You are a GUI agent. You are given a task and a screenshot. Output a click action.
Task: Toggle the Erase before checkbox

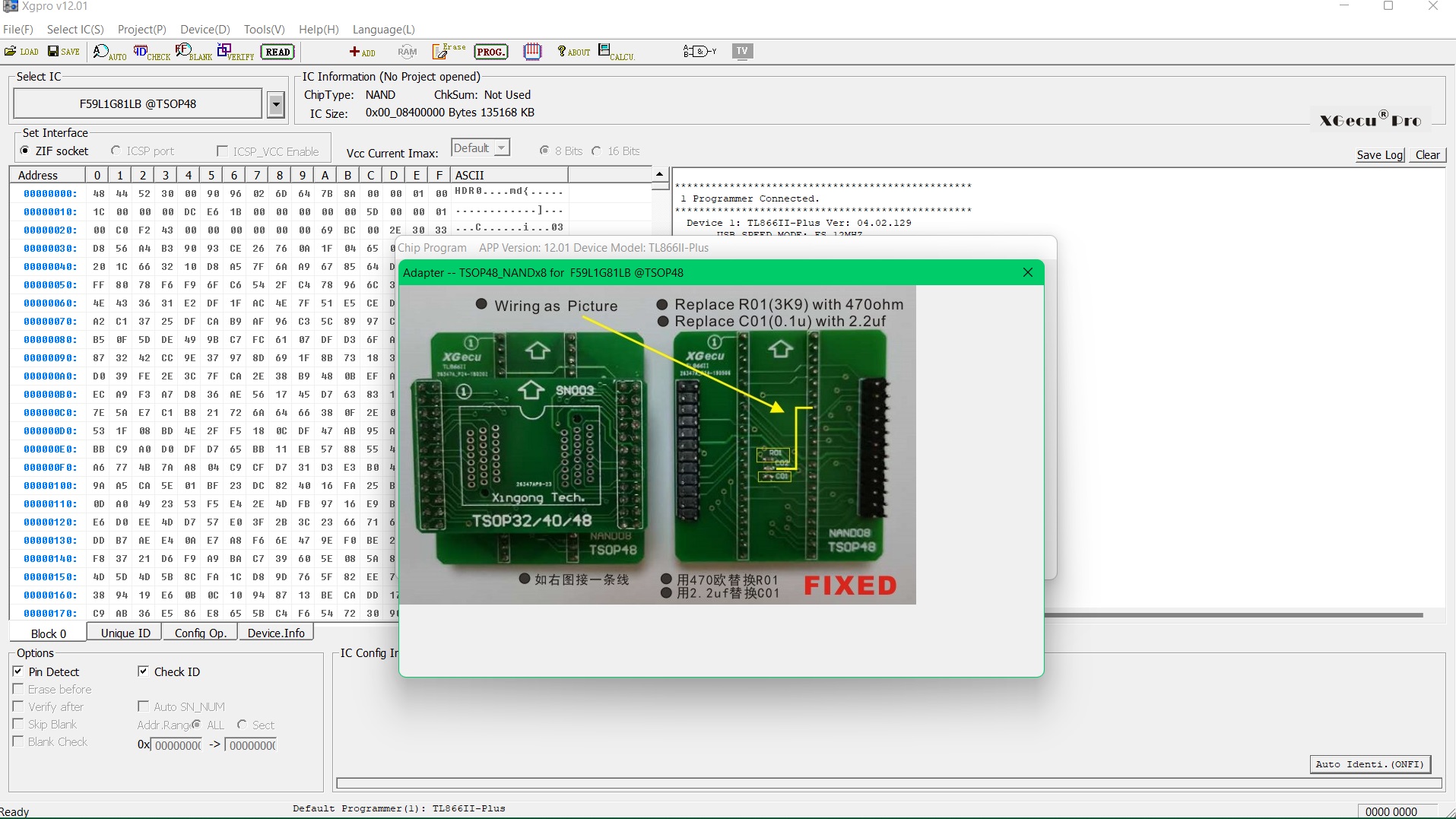click(x=18, y=689)
